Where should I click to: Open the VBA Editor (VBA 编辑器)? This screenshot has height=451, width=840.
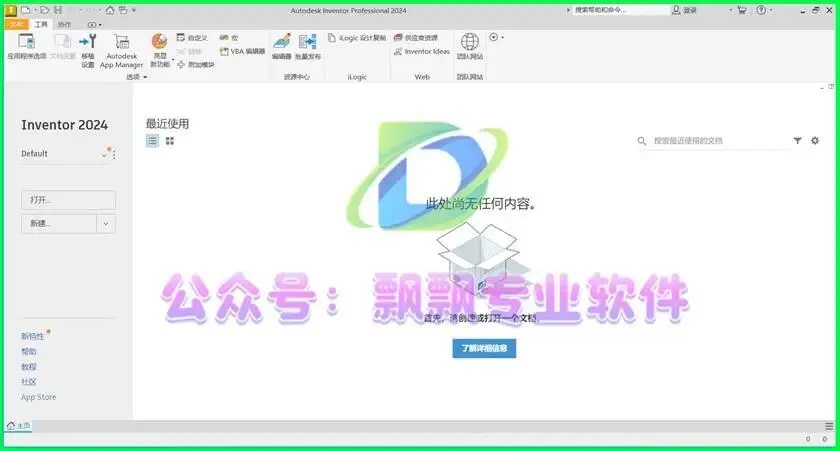point(242,51)
